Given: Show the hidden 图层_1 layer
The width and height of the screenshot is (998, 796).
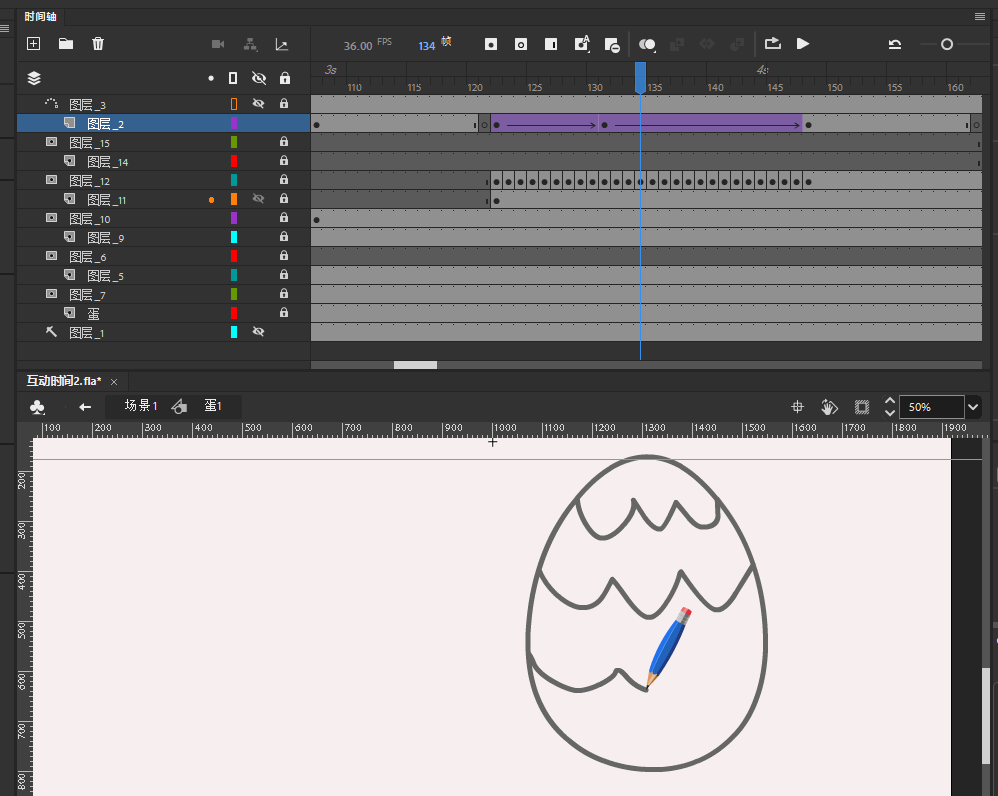Looking at the screenshot, I should pos(258,332).
